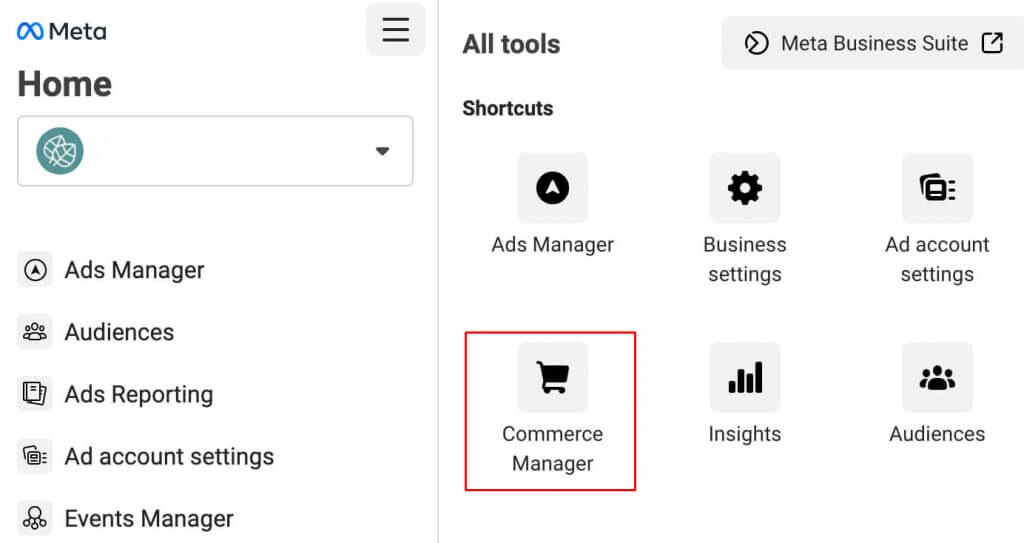The height and width of the screenshot is (543, 1024).
Task: Open Ads Reporting from the sidebar
Action: point(138,394)
